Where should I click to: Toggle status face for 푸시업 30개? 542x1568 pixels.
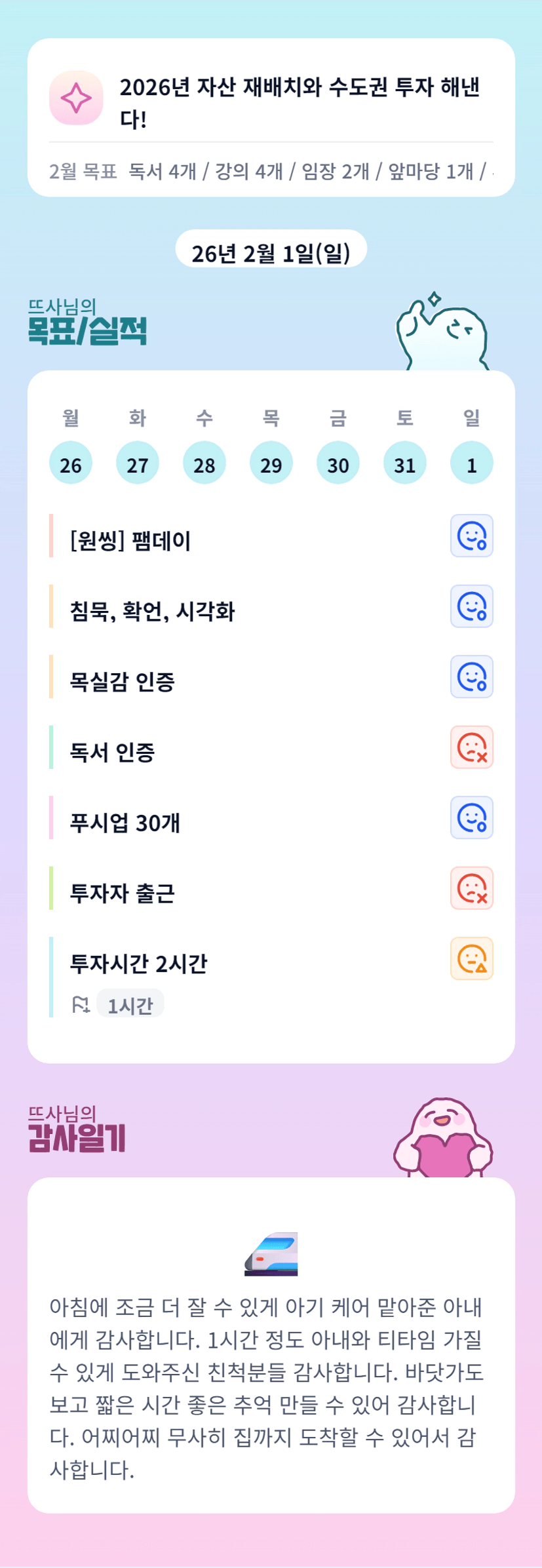coord(471,817)
